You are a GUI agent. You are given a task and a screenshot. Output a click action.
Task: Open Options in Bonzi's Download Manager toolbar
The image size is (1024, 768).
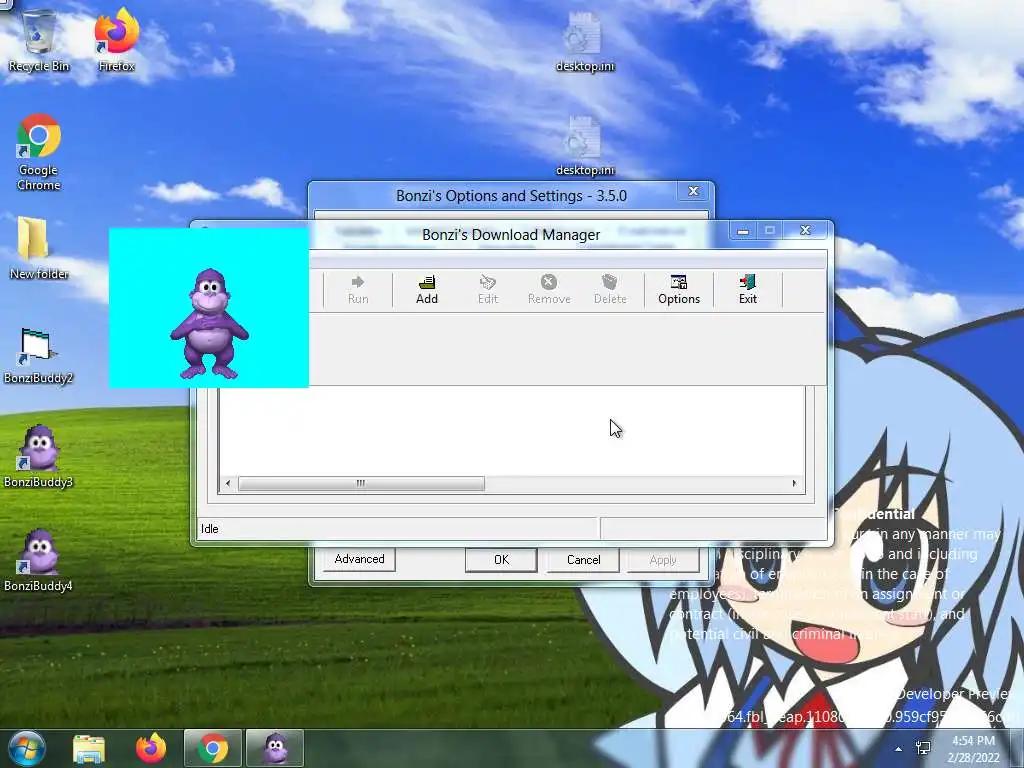pos(679,289)
